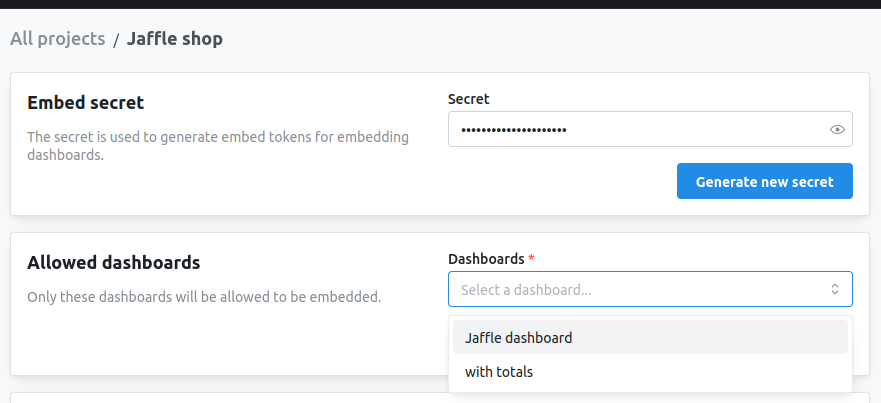Click empty area below the Embed secret description
The height and width of the screenshot is (403, 881).
[225, 188]
